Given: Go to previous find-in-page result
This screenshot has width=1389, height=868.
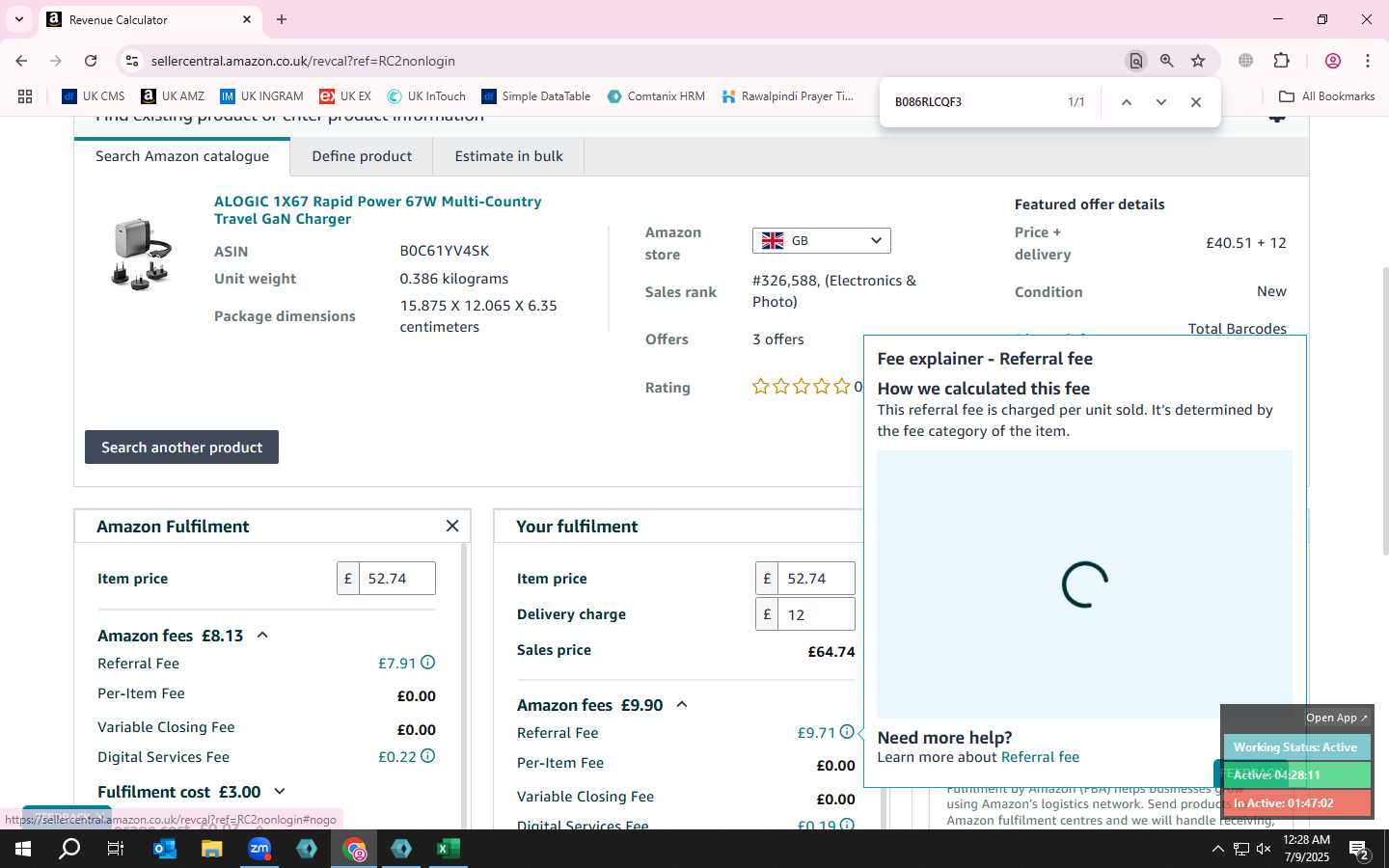Looking at the screenshot, I should pyautogui.click(x=1126, y=102).
